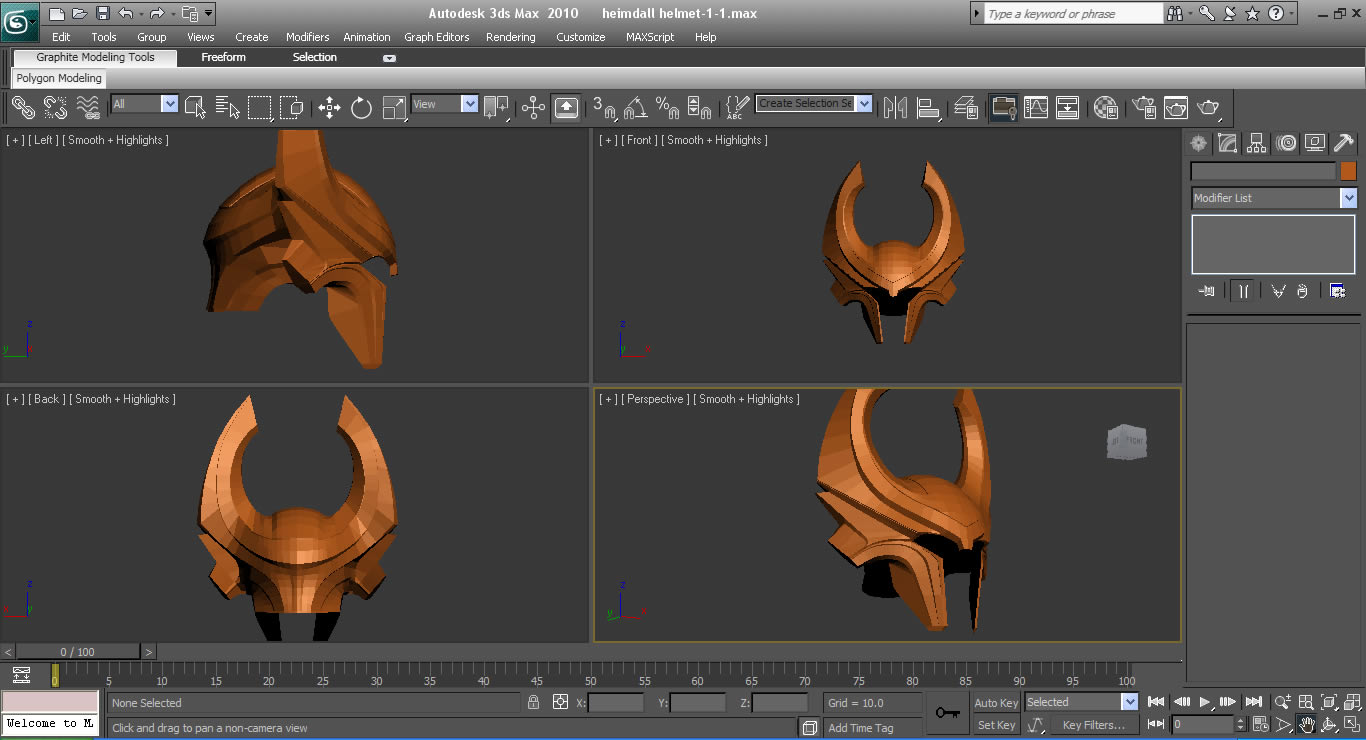Open the Rendering menu
This screenshot has width=1366, height=740.
pyautogui.click(x=510, y=37)
